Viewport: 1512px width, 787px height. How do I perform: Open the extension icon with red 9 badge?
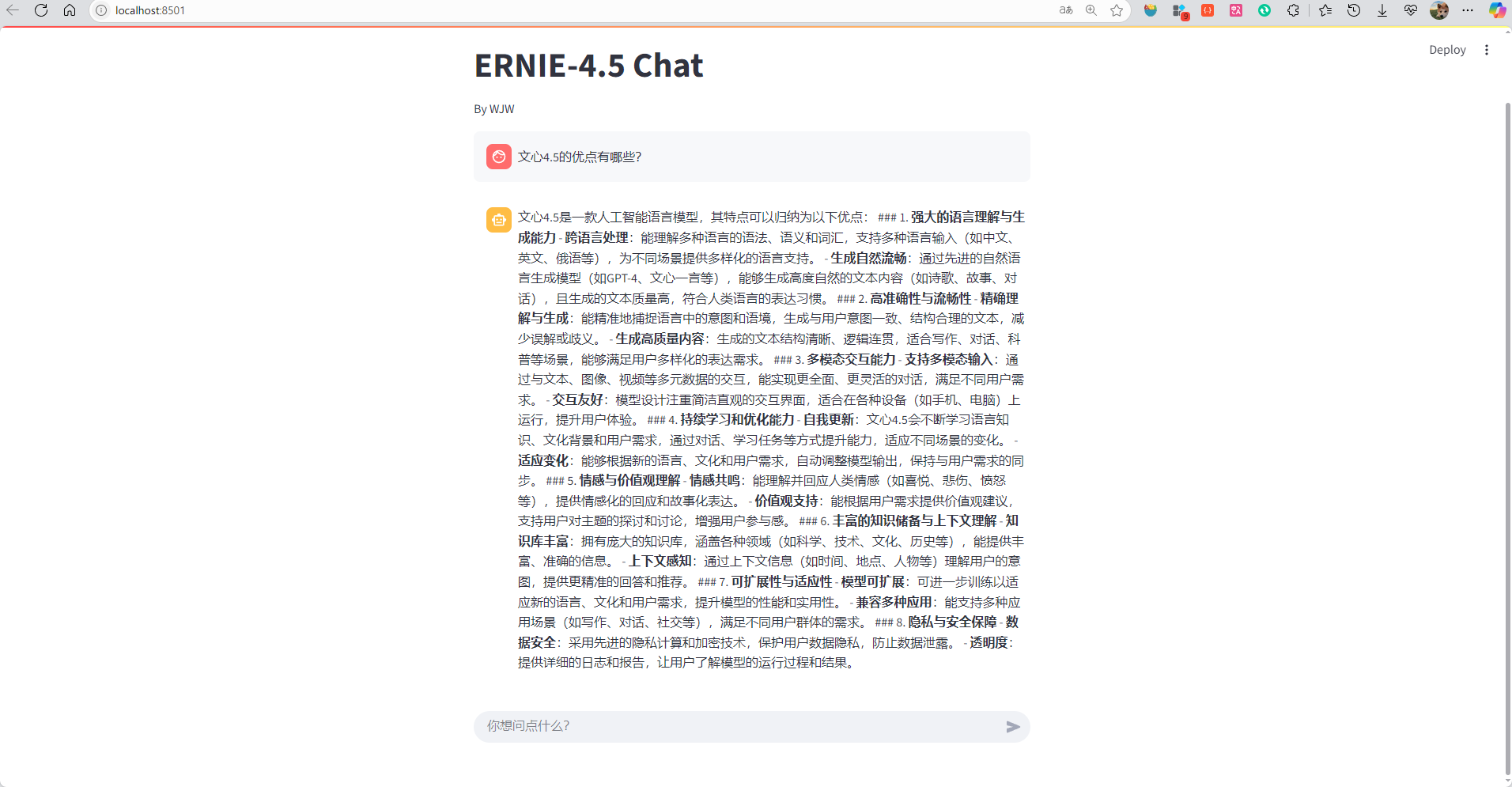[x=1179, y=10]
